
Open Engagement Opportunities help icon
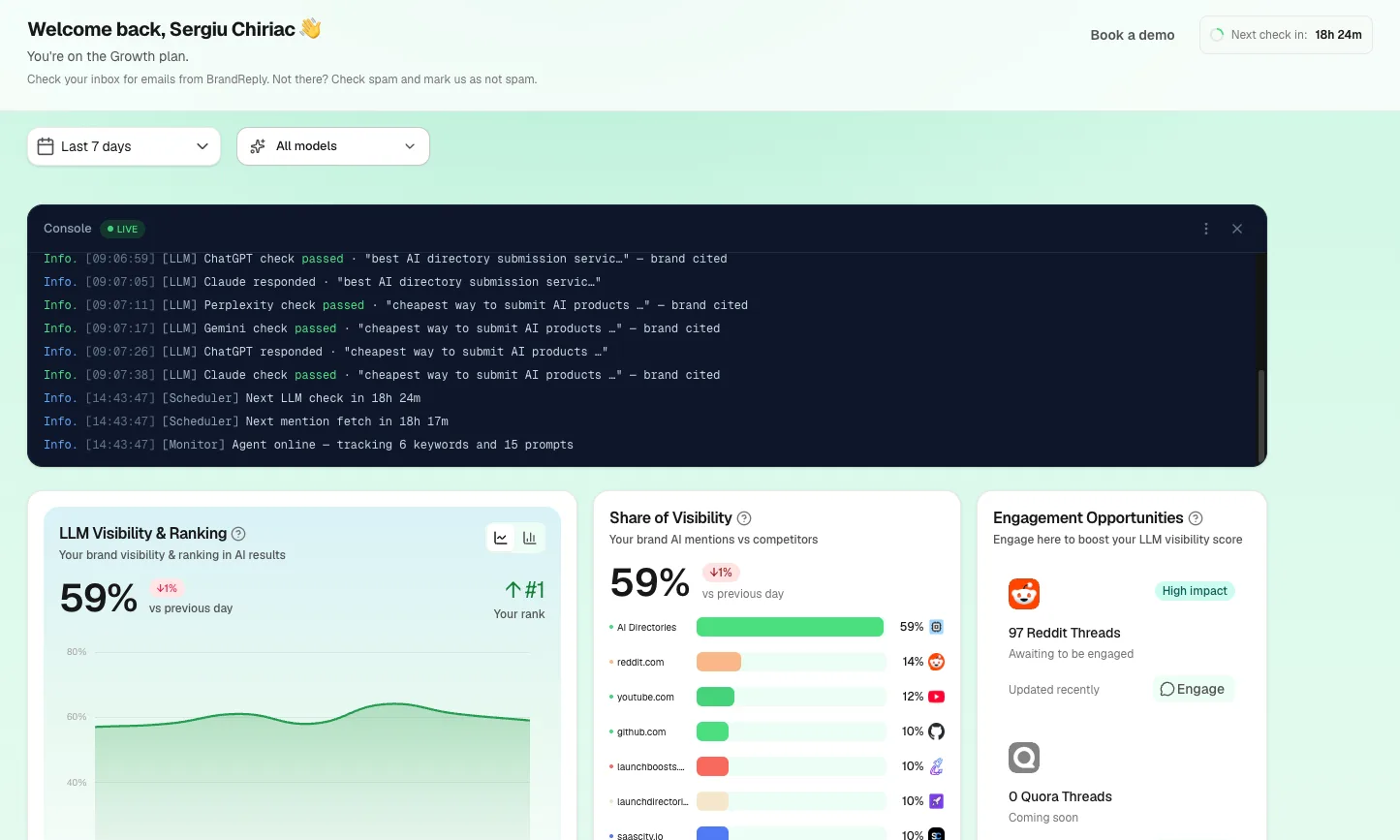pos(1196,518)
